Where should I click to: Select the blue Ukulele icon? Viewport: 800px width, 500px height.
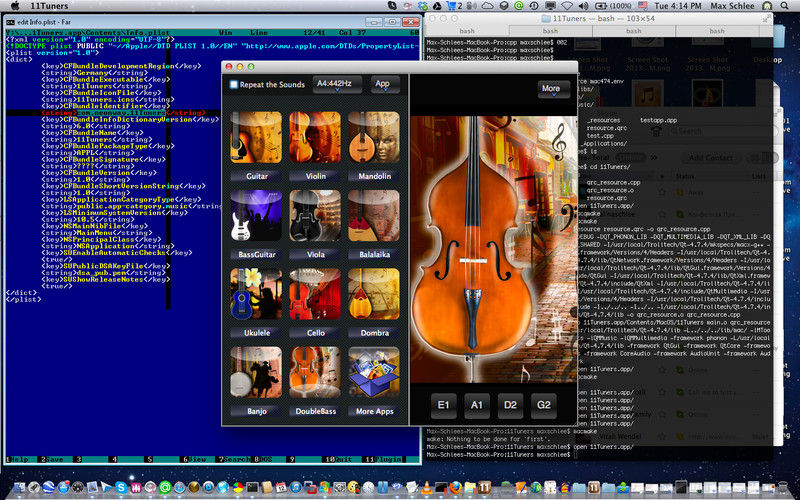[x=256, y=294]
